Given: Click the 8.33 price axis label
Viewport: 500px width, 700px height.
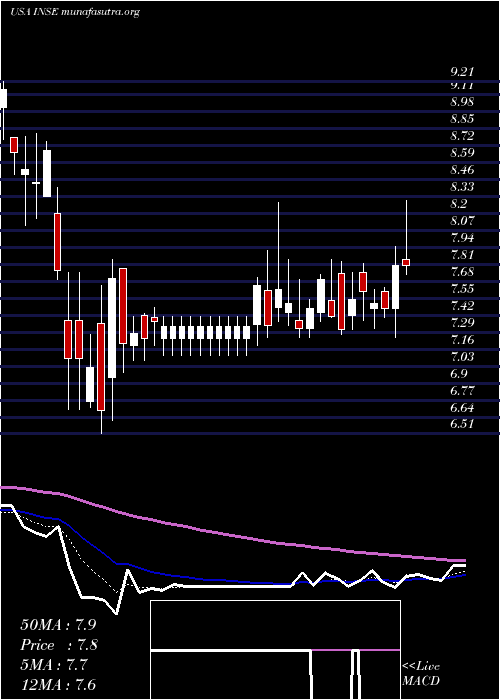Looking at the screenshot, I should (x=462, y=187).
